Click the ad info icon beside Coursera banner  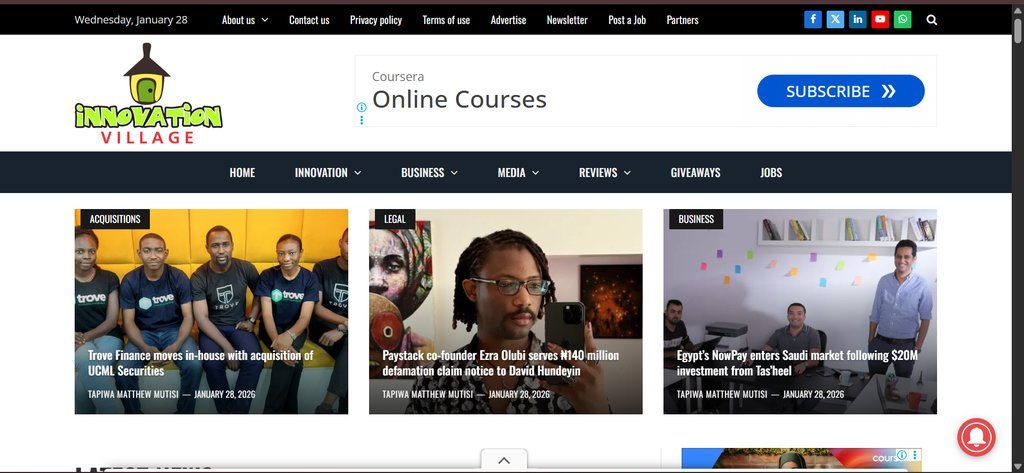(x=361, y=106)
